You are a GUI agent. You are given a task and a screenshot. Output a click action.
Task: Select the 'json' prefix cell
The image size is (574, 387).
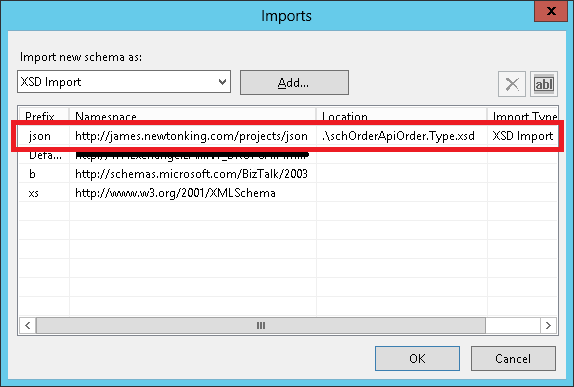click(44, 136)
